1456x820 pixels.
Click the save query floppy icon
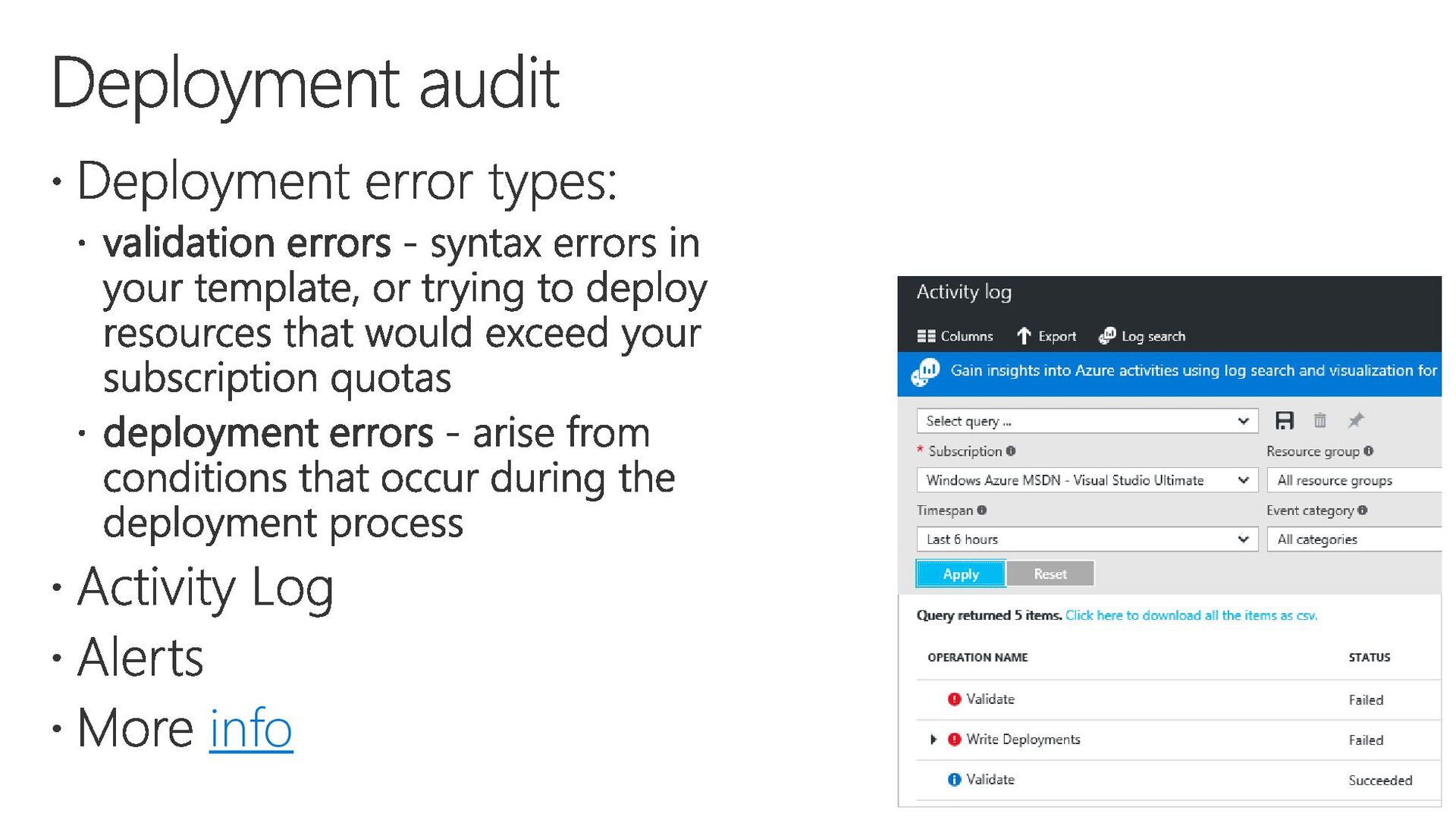point(1285,420)
